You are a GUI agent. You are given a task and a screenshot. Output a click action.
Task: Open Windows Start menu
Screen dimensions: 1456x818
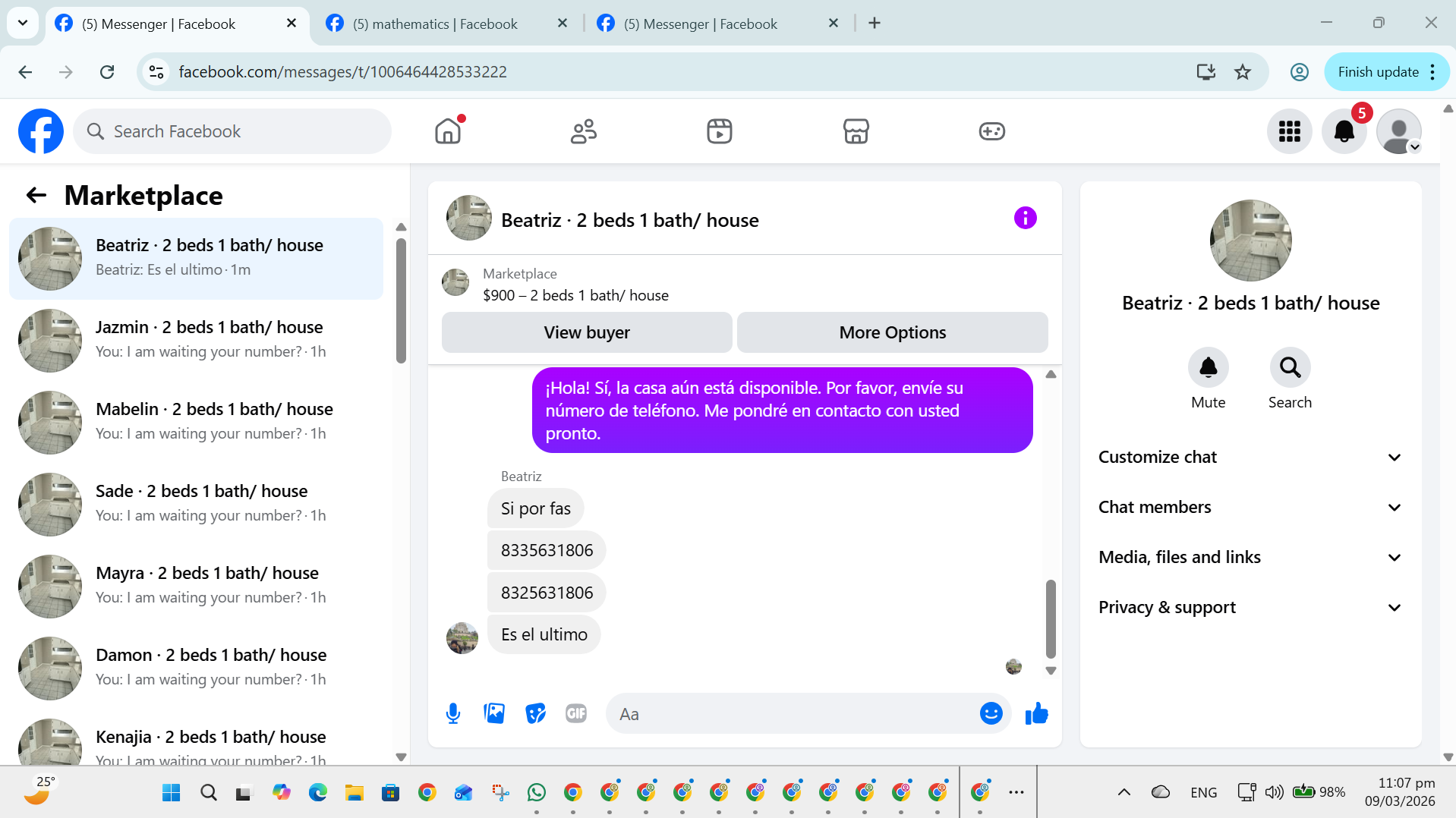172,793
